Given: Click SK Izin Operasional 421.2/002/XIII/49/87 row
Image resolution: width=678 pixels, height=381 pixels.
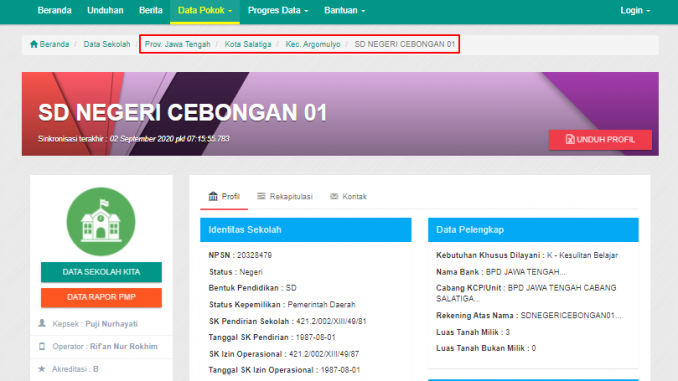Looking at the screenshot, I should click(284, 354).
